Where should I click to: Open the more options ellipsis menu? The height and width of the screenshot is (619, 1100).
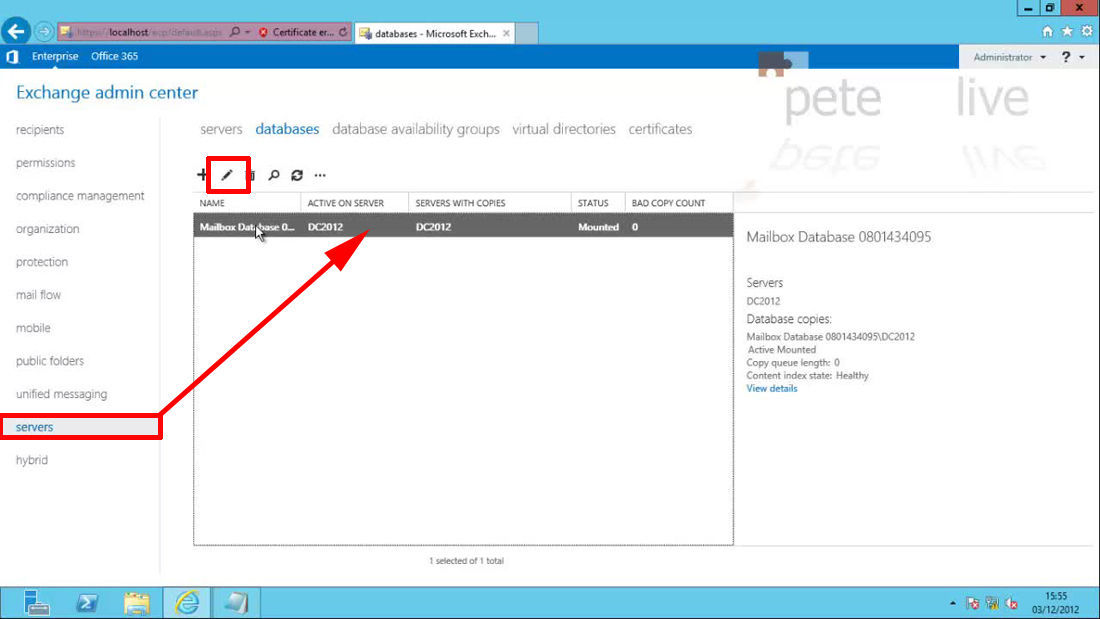tap(320, 175)
